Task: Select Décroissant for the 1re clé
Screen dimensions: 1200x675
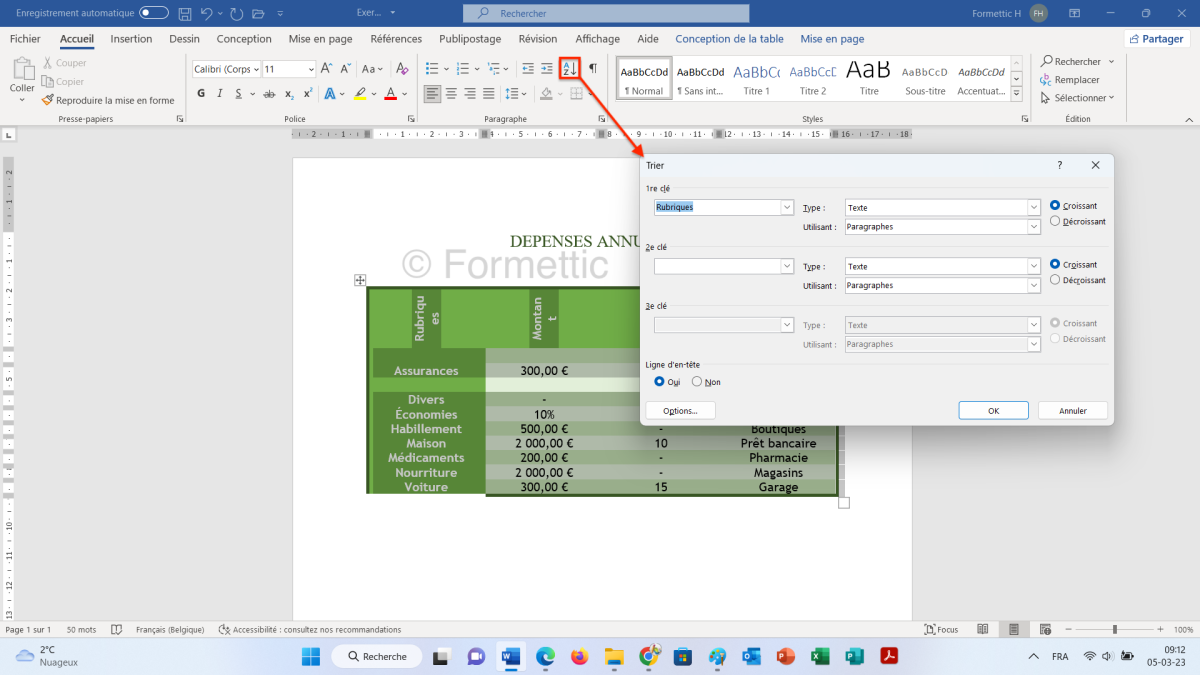Action: [1055, 221]
